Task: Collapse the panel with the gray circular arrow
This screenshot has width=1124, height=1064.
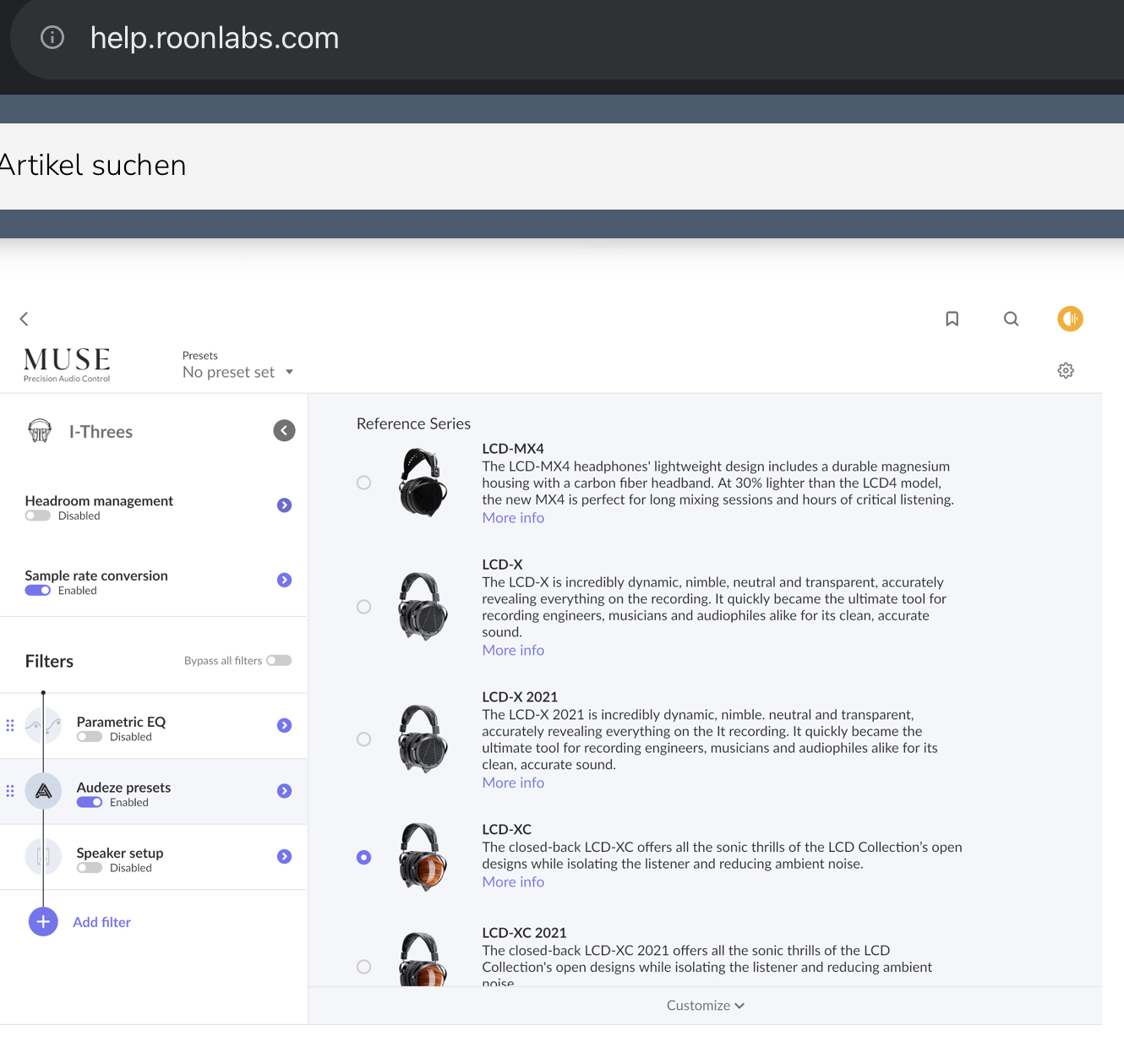Action: 284,431
